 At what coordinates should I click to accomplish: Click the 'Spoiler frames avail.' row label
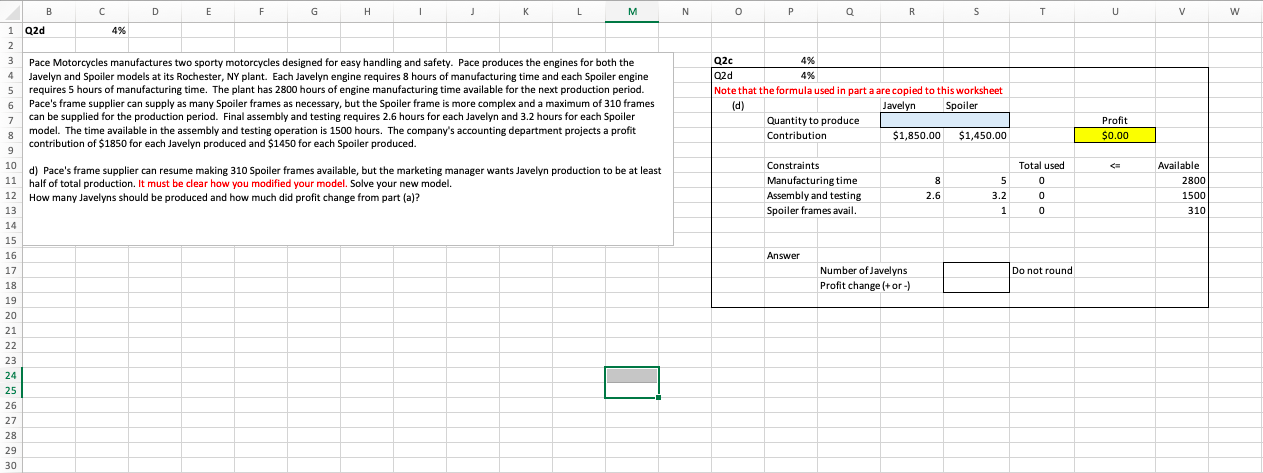coord(811,211)
